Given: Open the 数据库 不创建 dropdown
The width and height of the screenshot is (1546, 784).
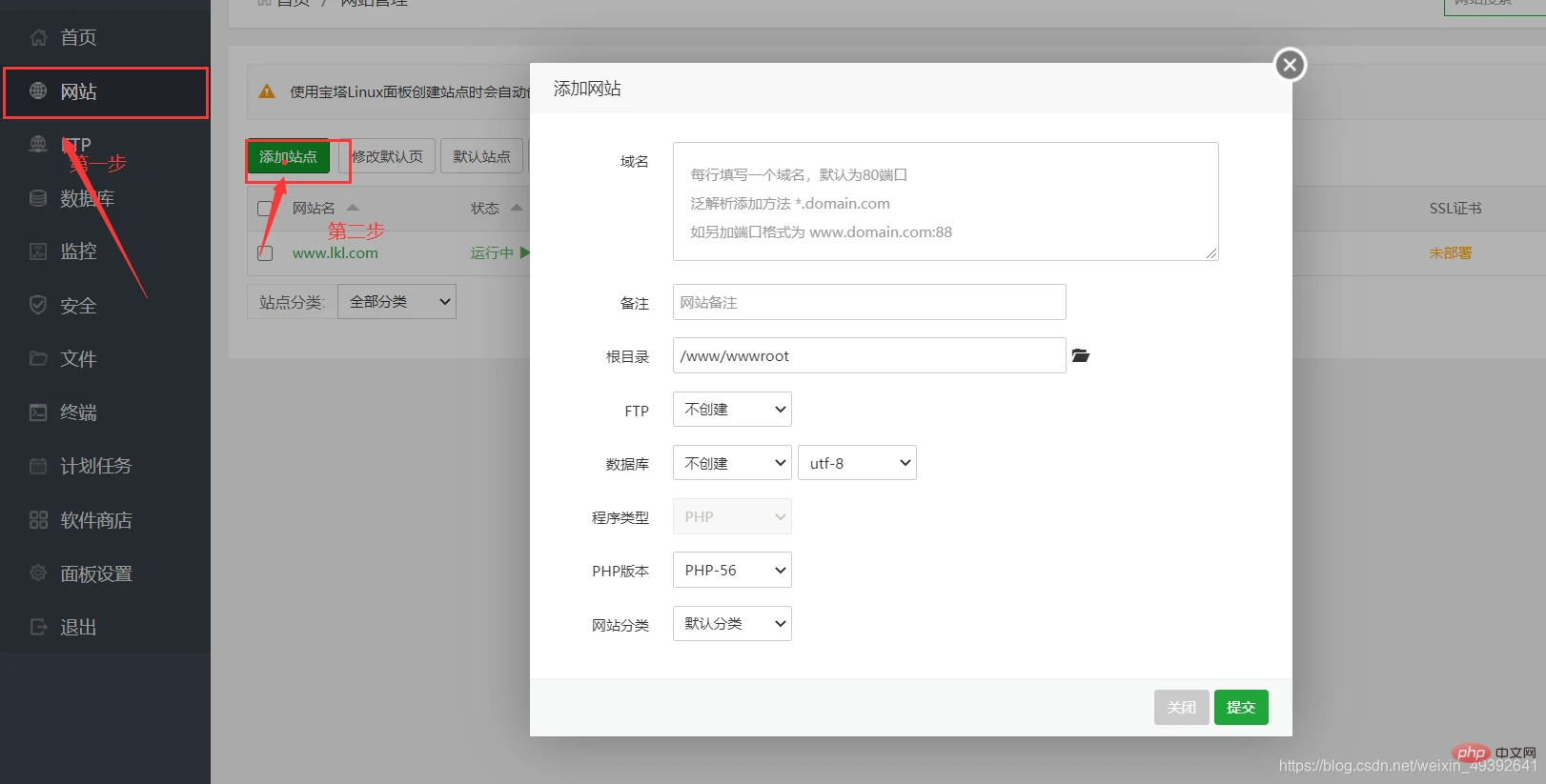Looking at the screenshot, I should [x=732, y=463].
